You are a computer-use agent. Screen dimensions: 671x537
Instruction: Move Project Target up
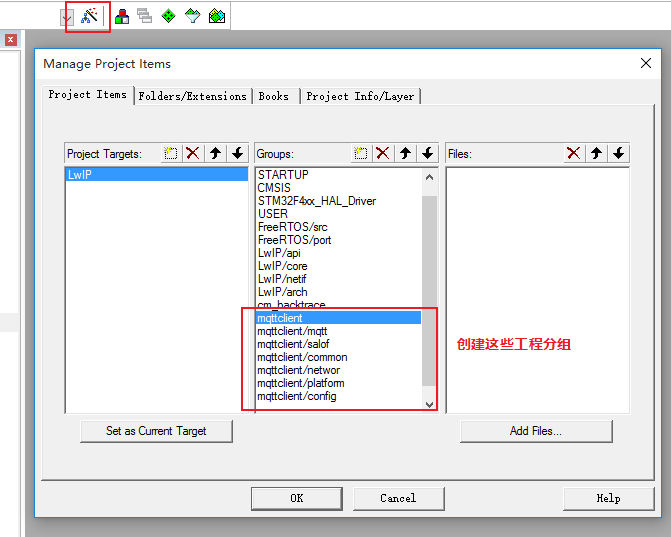215,153
